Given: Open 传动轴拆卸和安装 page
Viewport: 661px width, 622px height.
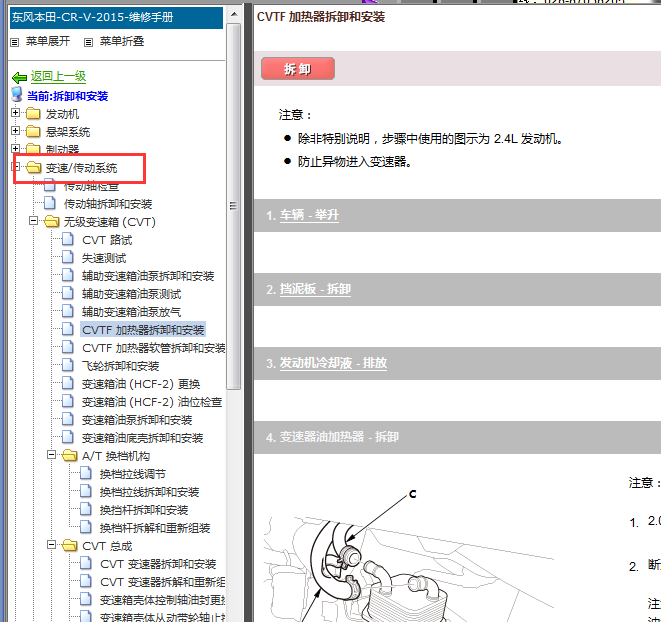Looking at the screenshot, I should 108,204.
